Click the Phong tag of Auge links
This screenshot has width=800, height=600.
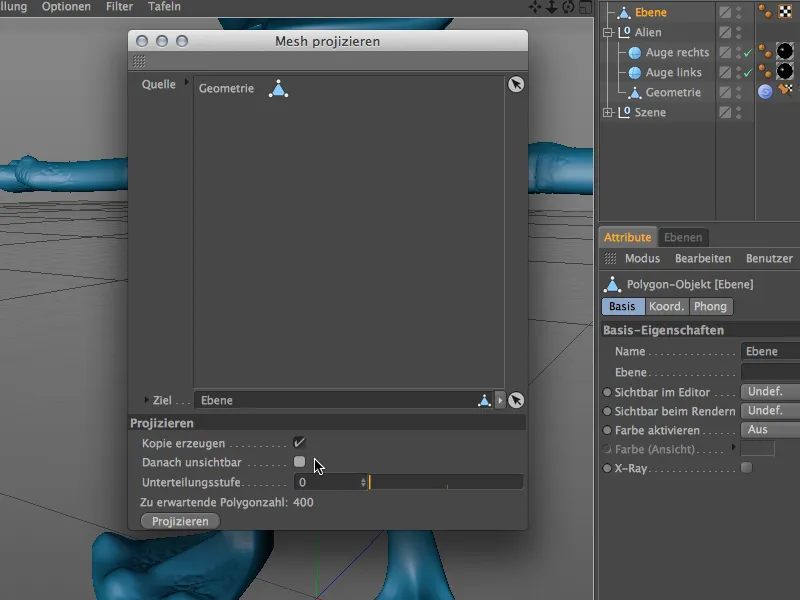(x=765, y=71)
